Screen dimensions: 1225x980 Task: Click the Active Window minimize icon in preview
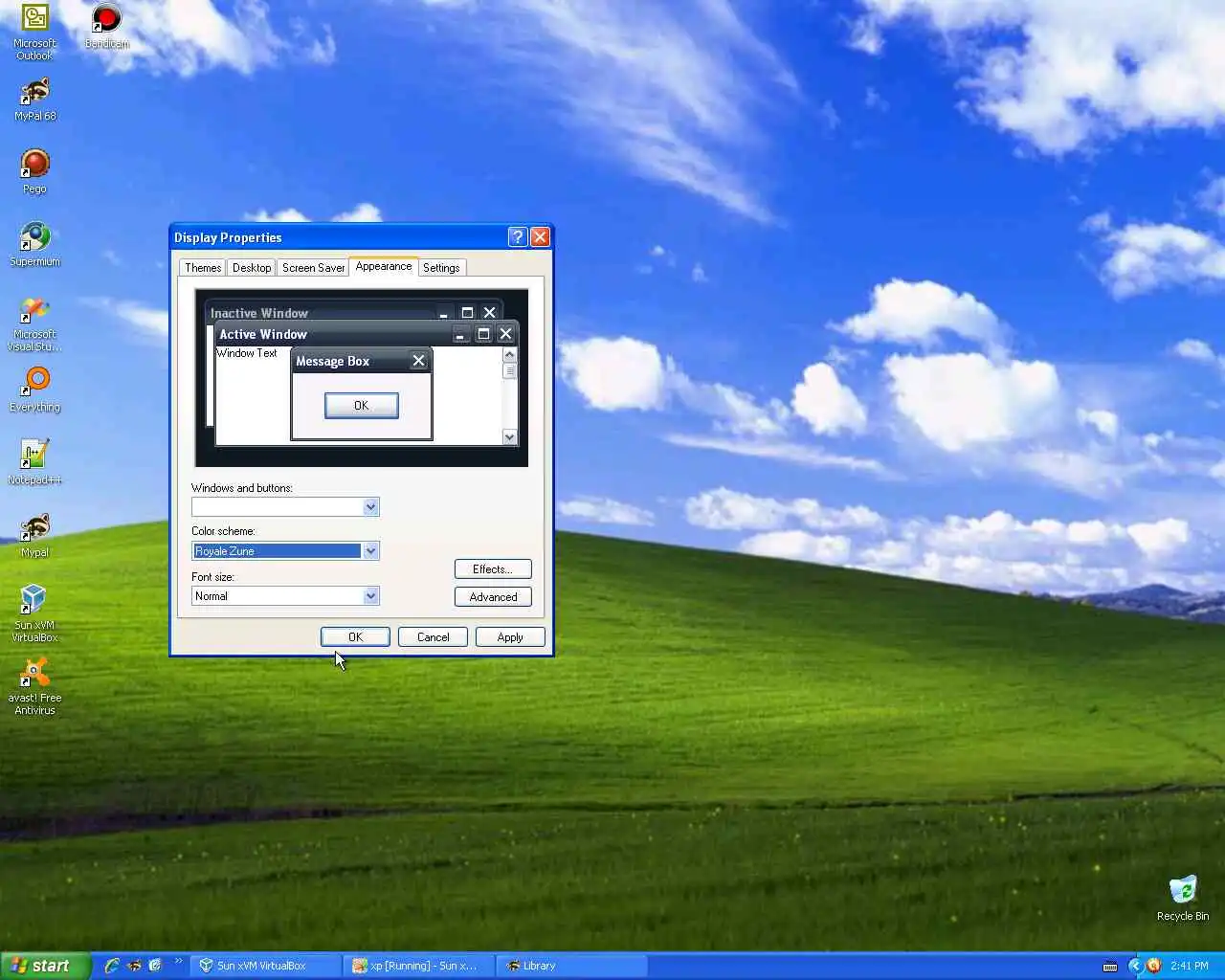pyautogui.click(x=461, y=334)
